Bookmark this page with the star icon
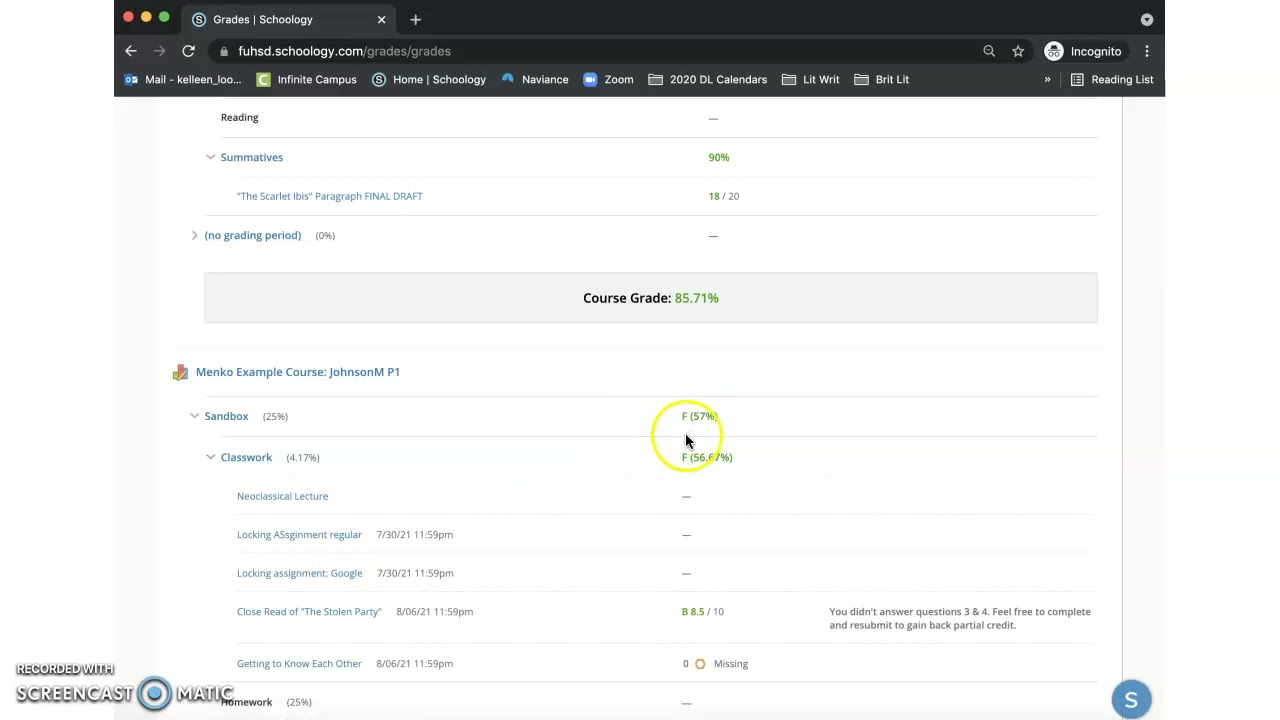This screenshot has height=720, width=1280. pyautogui.click(x=1018, y=51)
